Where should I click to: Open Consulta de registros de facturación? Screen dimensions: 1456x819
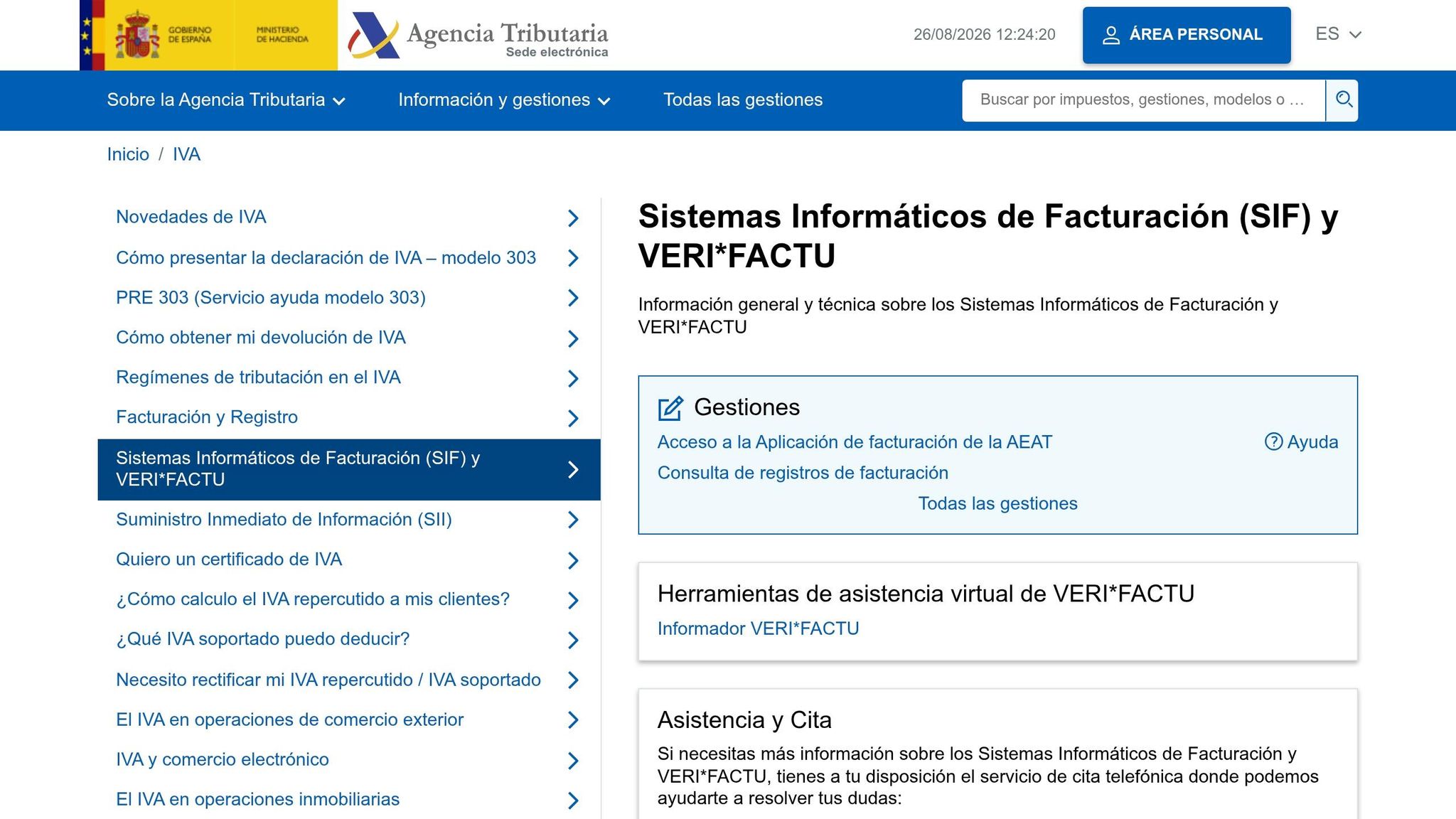[x=803, y=473]
